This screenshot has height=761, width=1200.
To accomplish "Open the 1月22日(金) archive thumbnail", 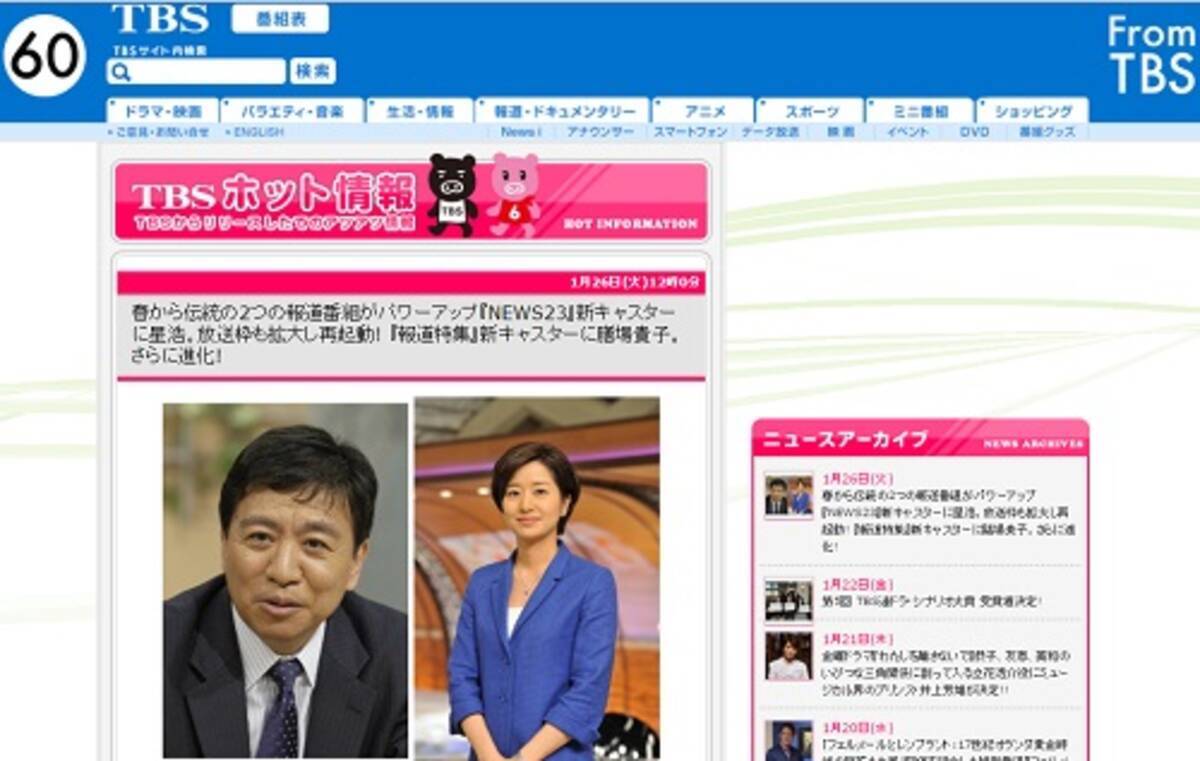I will [789, 600].
